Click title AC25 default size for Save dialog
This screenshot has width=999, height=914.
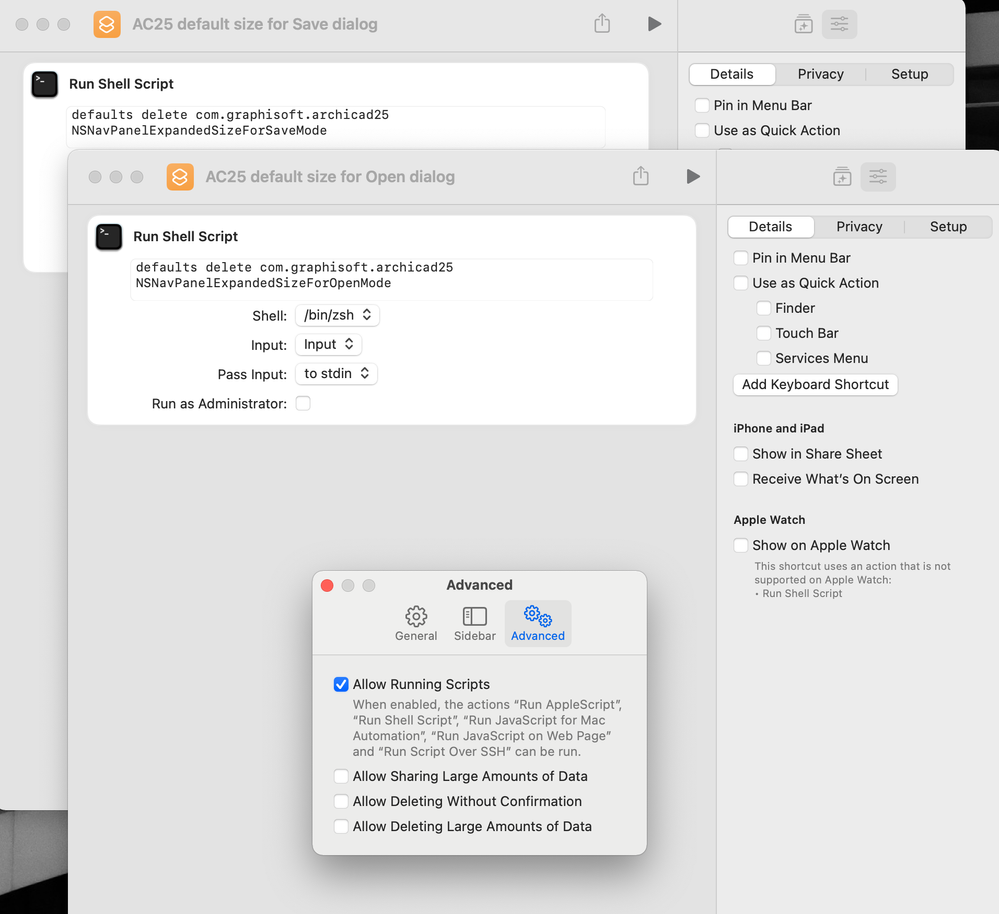pos(255,24)
